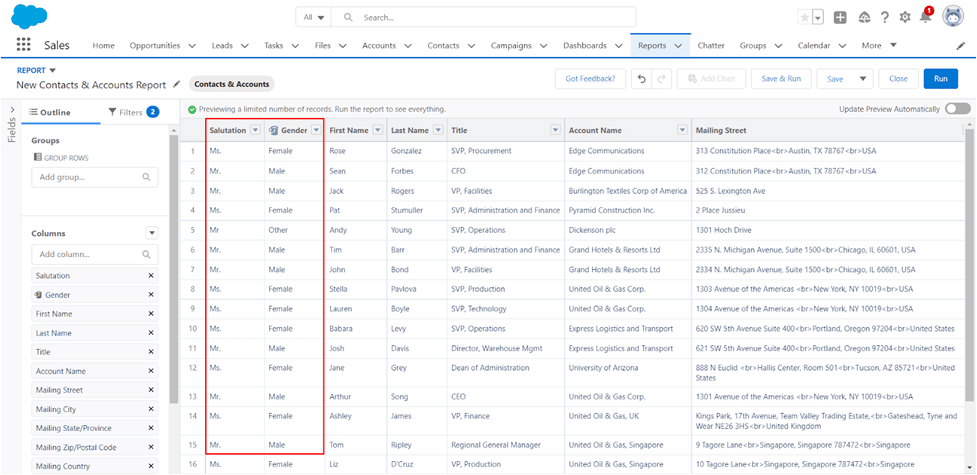Open Title column header menu
The height and width of the screenshot is (475, 977).
click(x=555, y=130)
